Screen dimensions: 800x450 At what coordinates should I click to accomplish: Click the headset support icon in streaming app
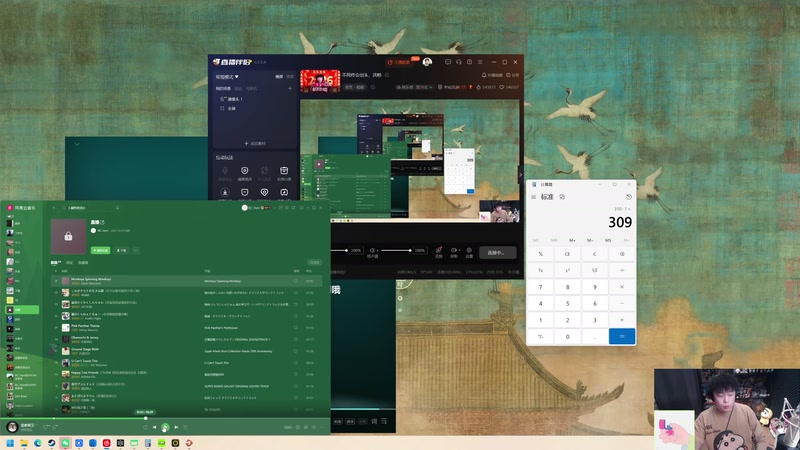459,62
